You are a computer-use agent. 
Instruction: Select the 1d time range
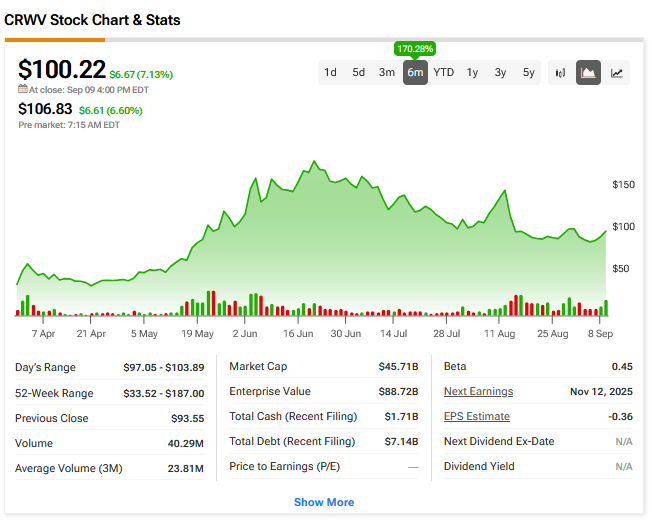coord(330,72)
